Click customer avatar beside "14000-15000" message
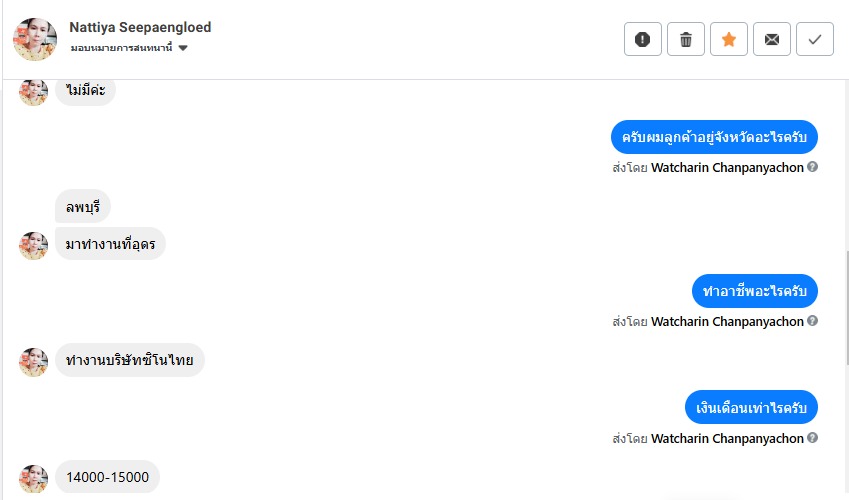This screenshot has width=849, height=500. [34, 478]
